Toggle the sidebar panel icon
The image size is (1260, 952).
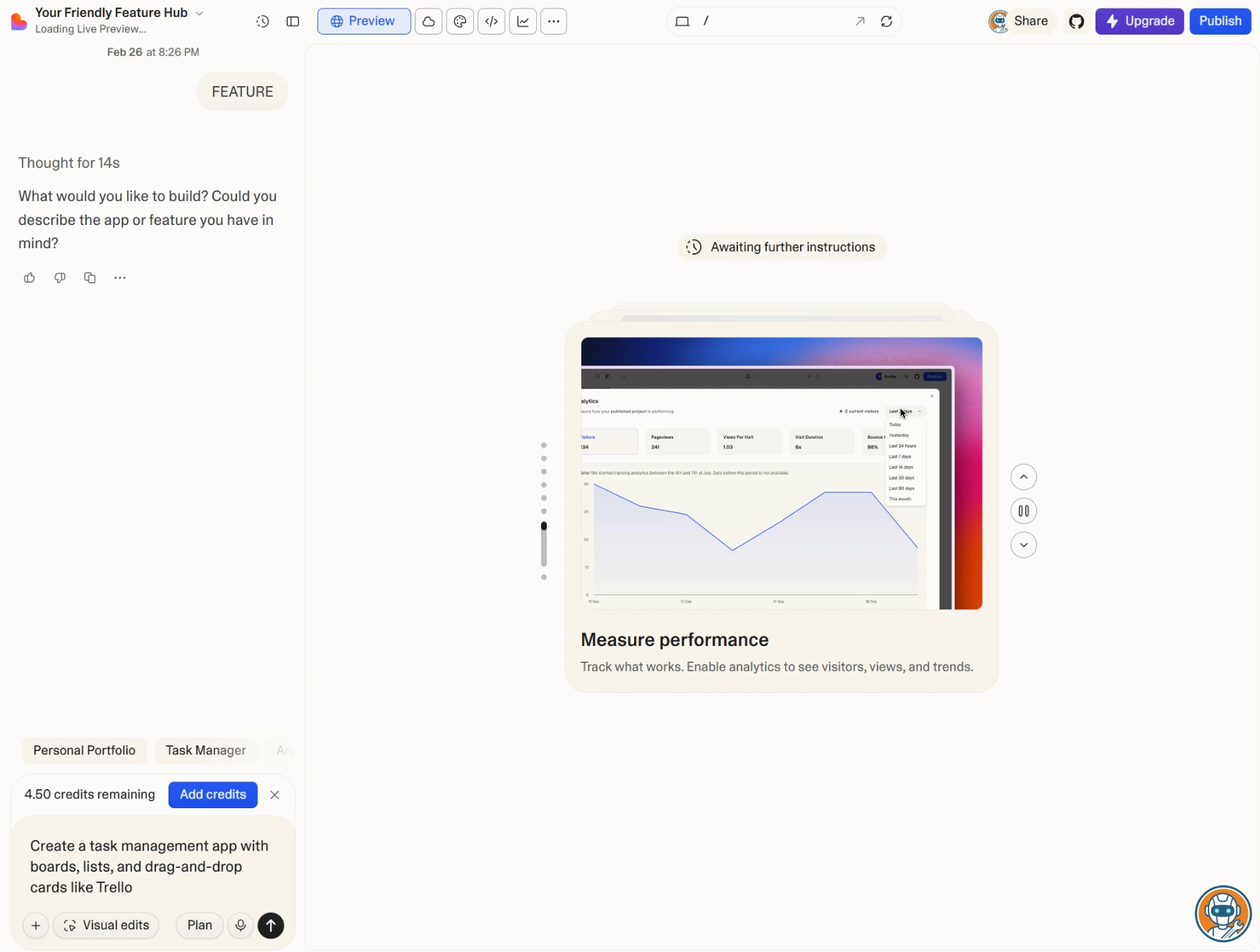pos(293,22)
